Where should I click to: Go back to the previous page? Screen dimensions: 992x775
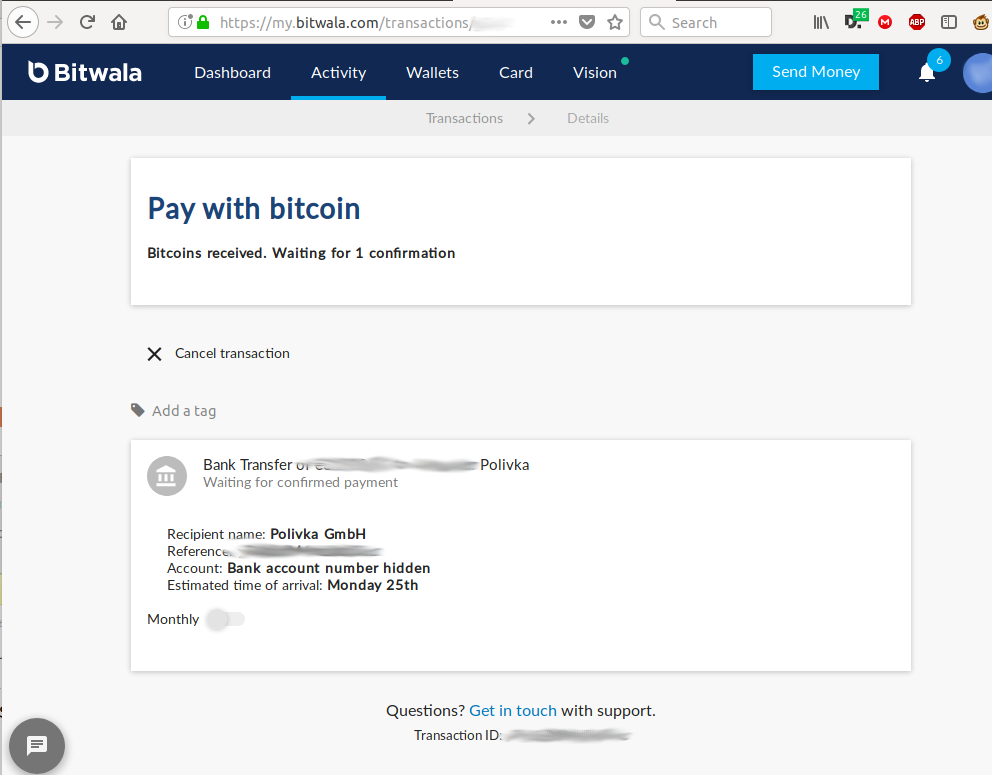pos(23,23)
